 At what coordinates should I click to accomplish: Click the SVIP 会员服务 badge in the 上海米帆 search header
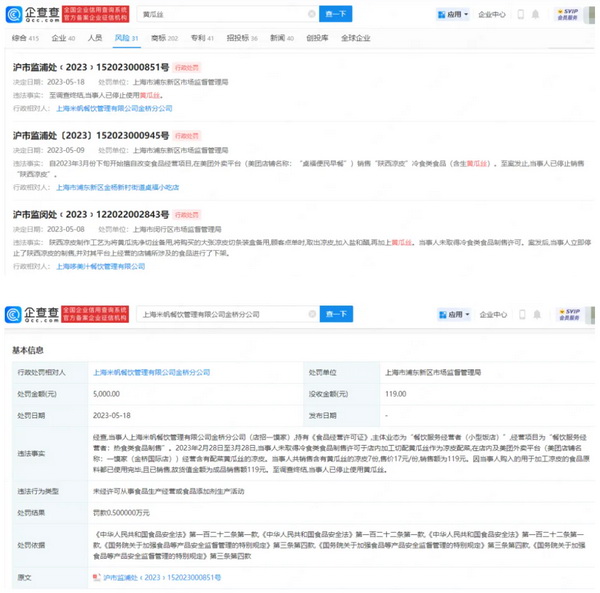569,314
